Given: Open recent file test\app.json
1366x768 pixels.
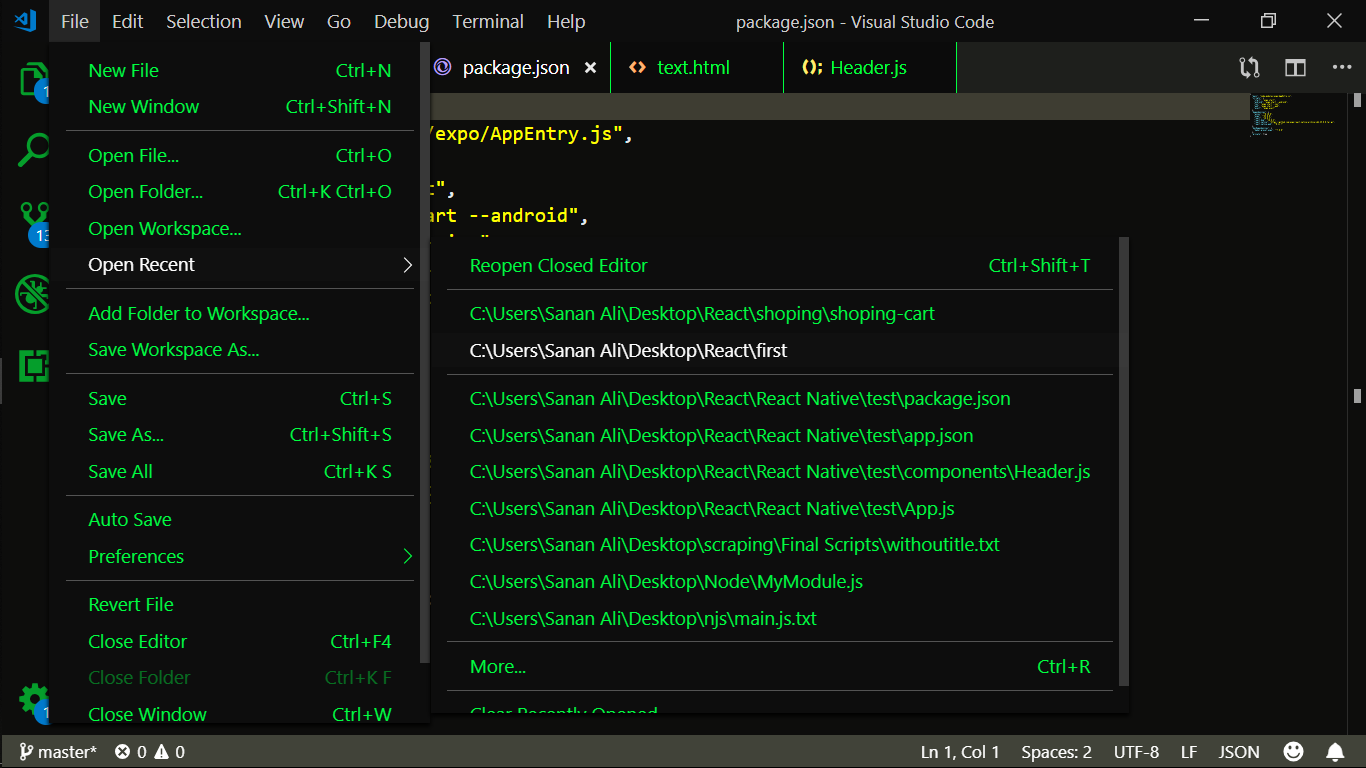Looking at the screenshot, I should coord(780,436).
